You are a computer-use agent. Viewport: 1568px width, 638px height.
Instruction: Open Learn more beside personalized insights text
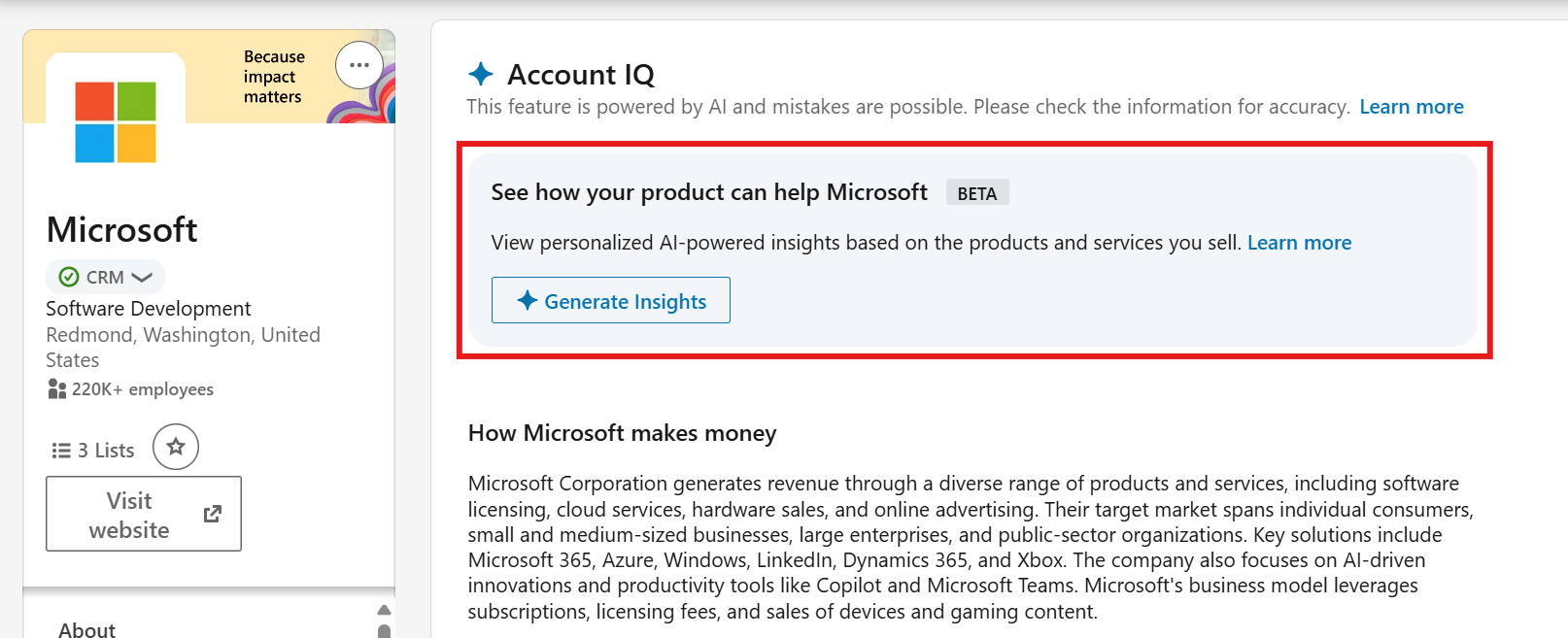1299,243
